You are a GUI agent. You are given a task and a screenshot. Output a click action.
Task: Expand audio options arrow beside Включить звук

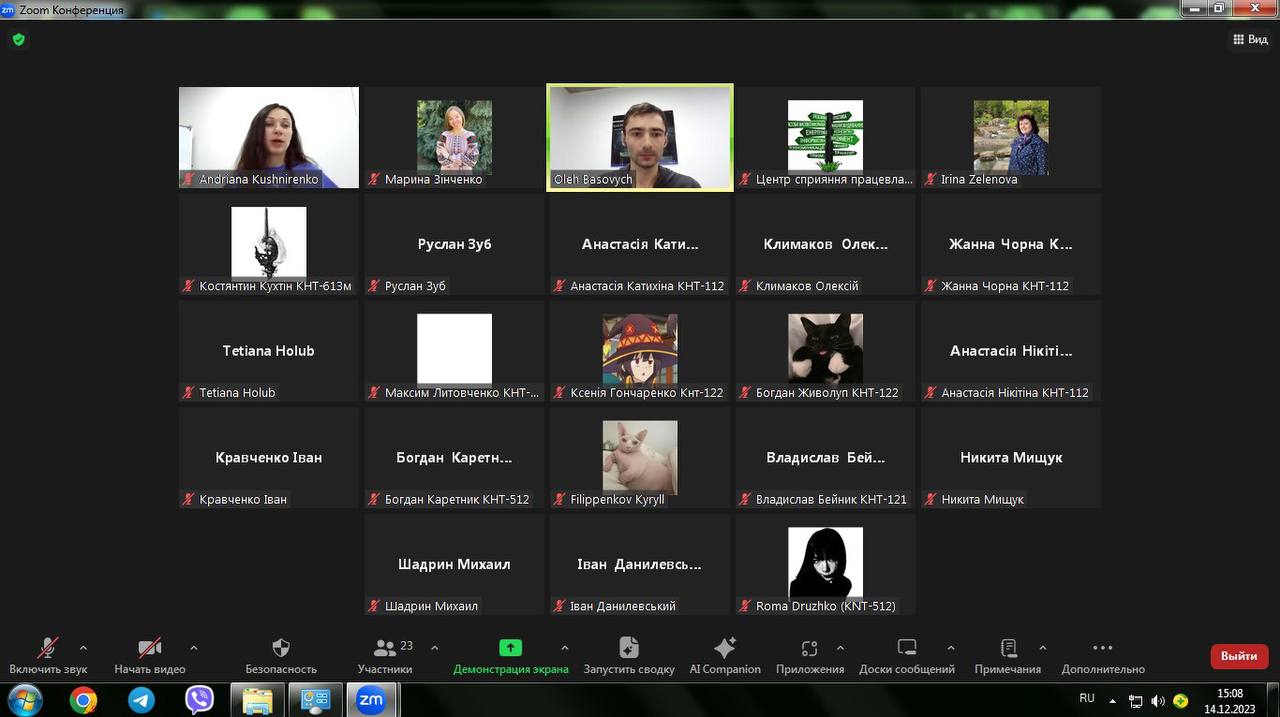[x=83, y=647]
